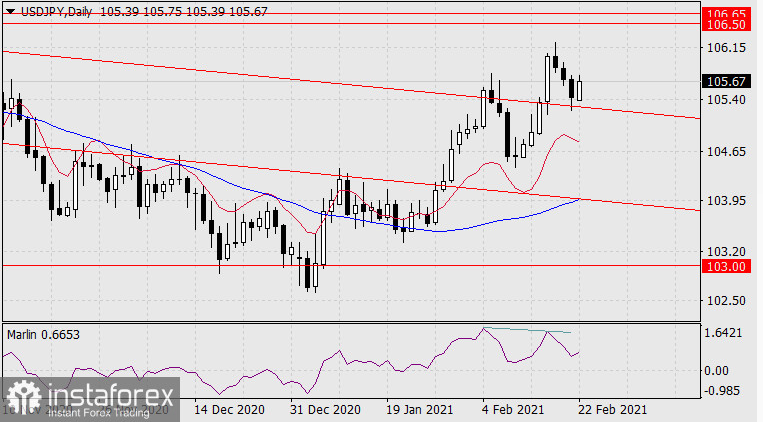Select the 103.00 red support level label
The height and width of the screenshot is (422, 763).
pyautogui.click(x=726, y=266)
